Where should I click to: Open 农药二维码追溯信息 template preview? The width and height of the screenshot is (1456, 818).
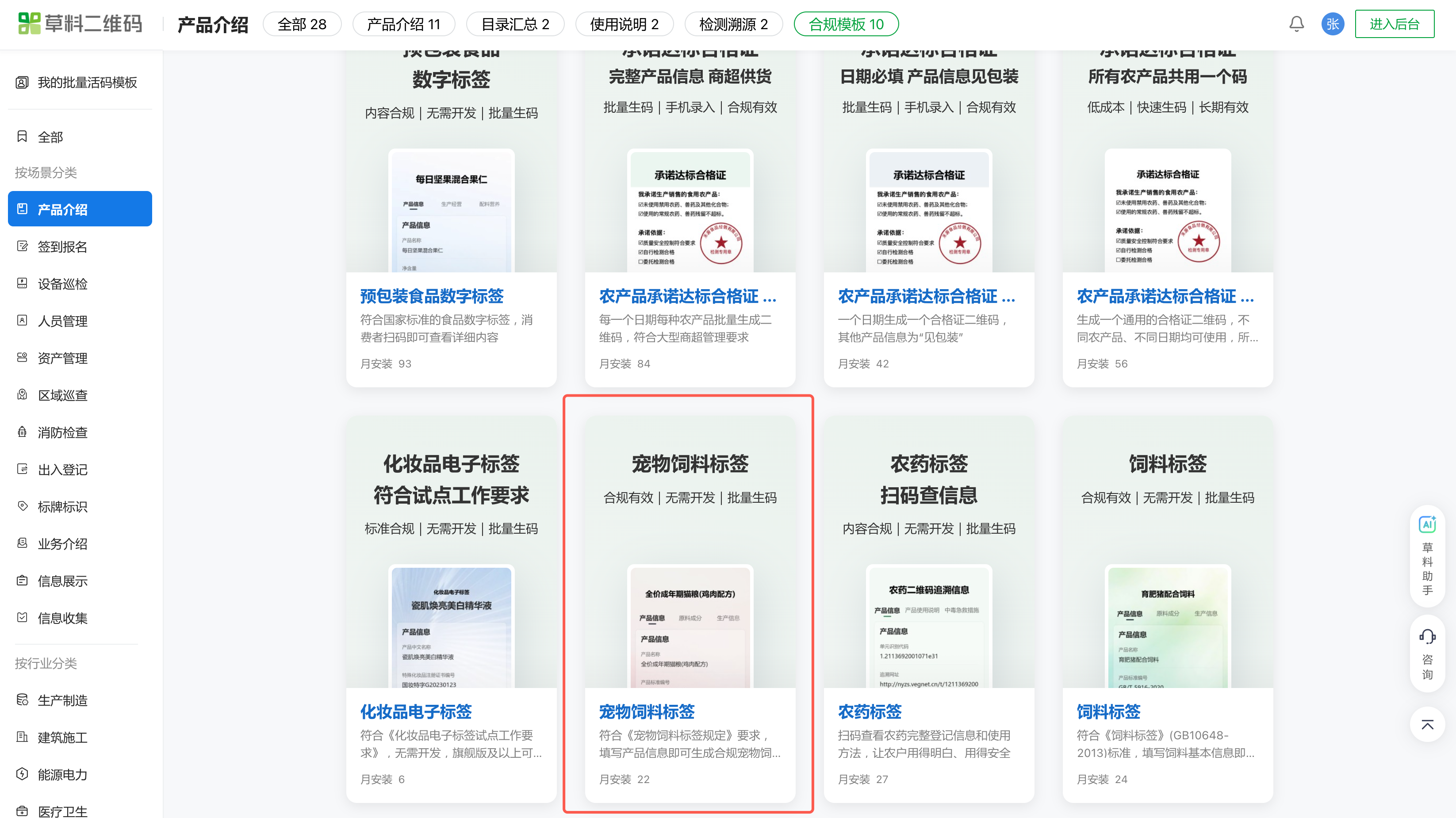pyautogui.click(x=929, y=626)
